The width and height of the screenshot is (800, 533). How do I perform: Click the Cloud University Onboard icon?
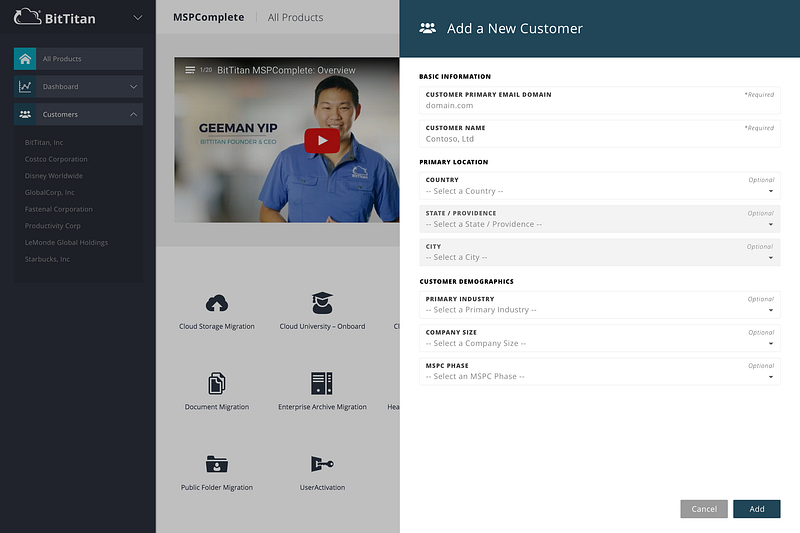pos(322,303)
